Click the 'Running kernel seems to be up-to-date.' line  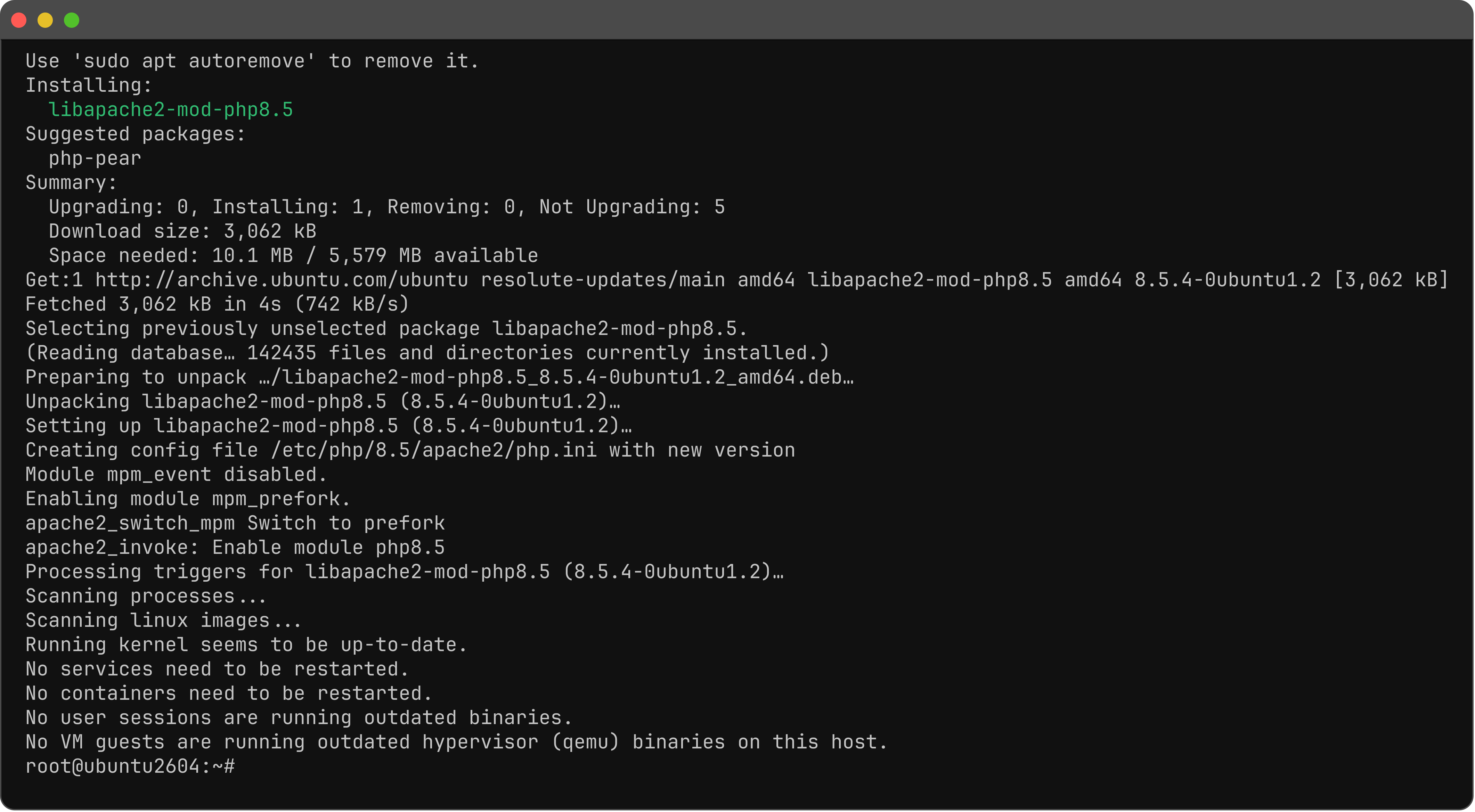246,645
